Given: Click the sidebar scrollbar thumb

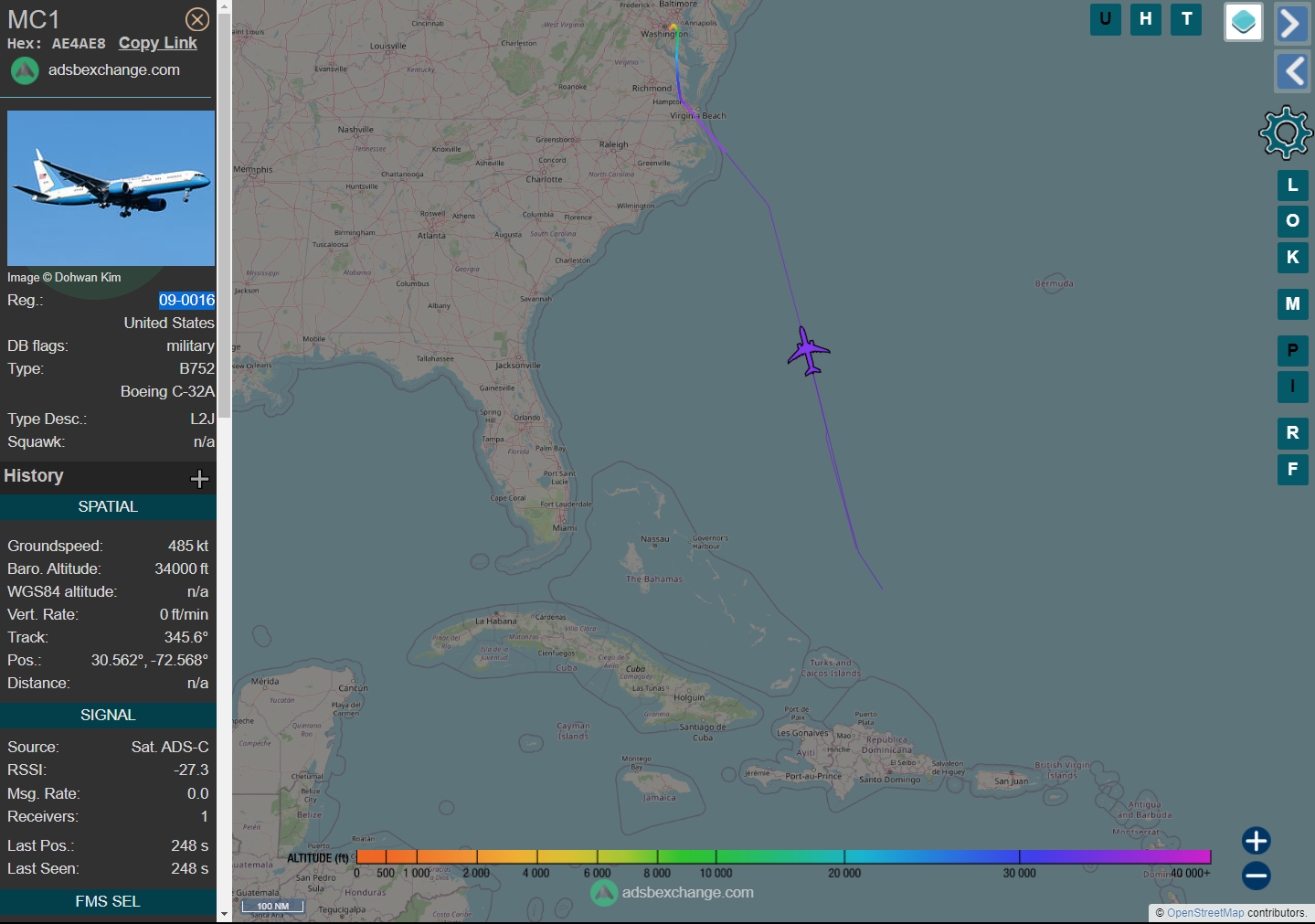Looking at the screenshot, I should tap(224, 215).
